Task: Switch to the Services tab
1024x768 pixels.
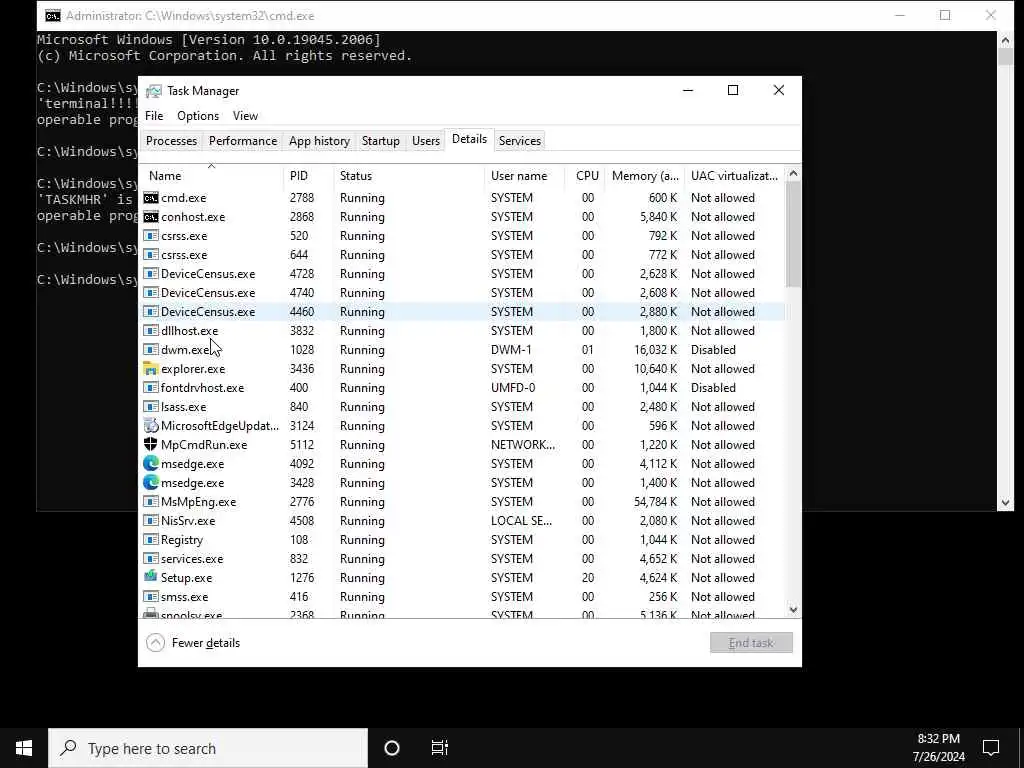Action: [520, 141]
